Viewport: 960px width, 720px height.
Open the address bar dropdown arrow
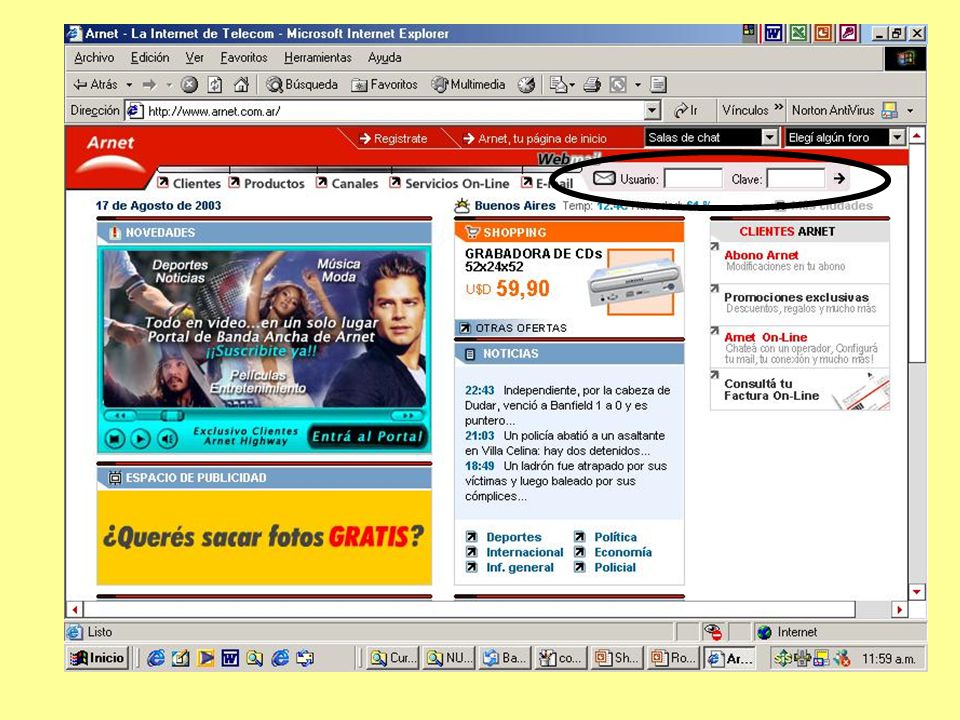[x=653, y=111]
